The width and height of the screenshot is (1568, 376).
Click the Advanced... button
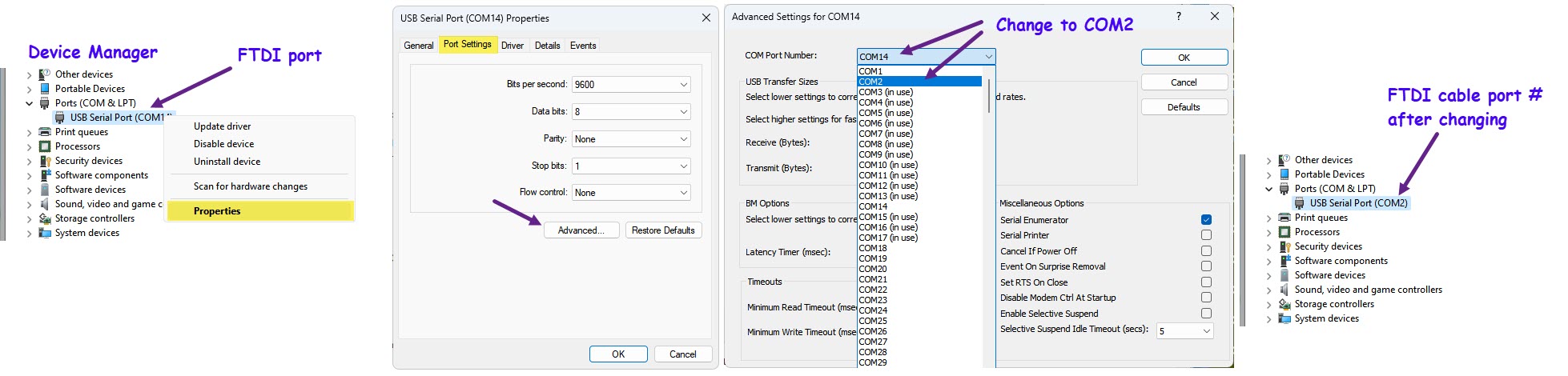pos(581,230)
